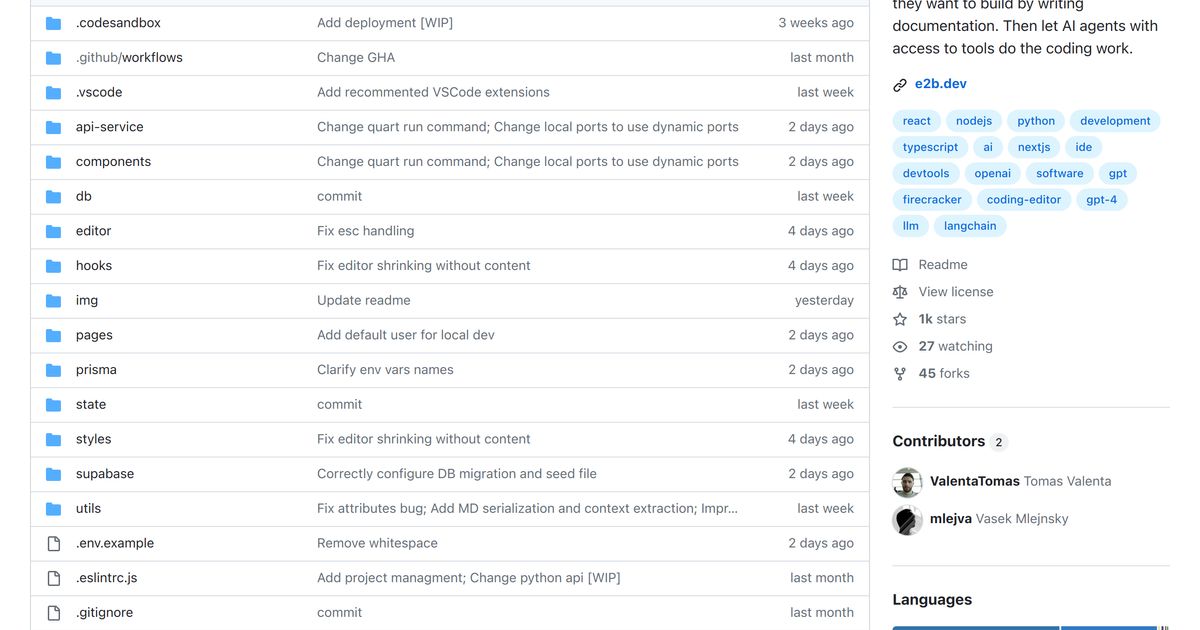1200x630 pixels.
Task: Open the e2b.dev website link
Action: click(x=940, y=83)
